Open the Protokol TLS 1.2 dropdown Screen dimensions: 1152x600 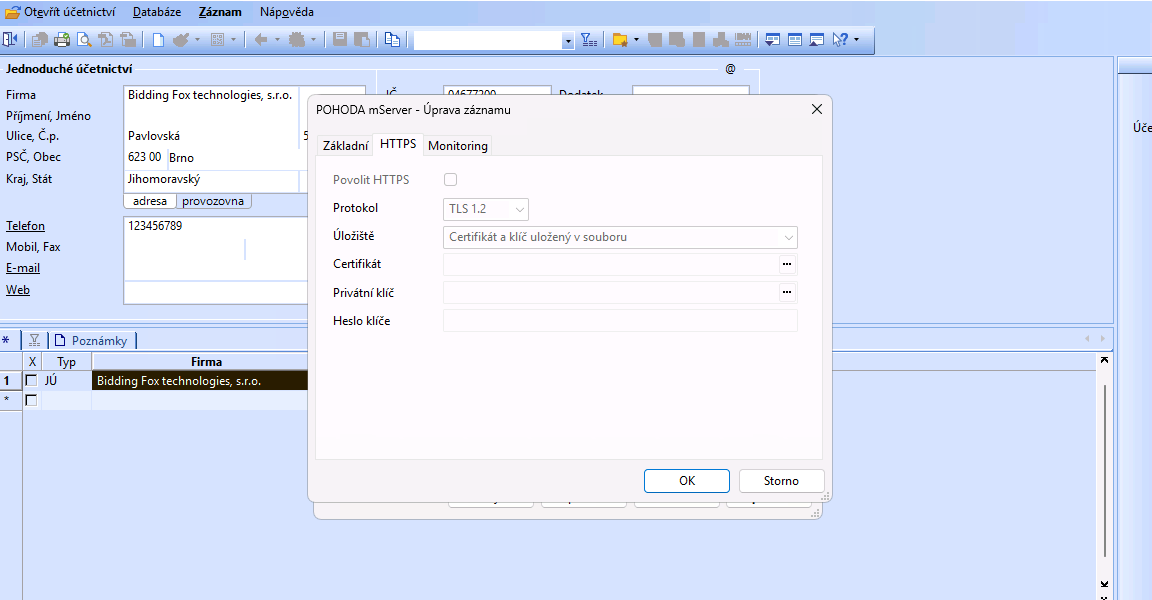pos(487,209)
